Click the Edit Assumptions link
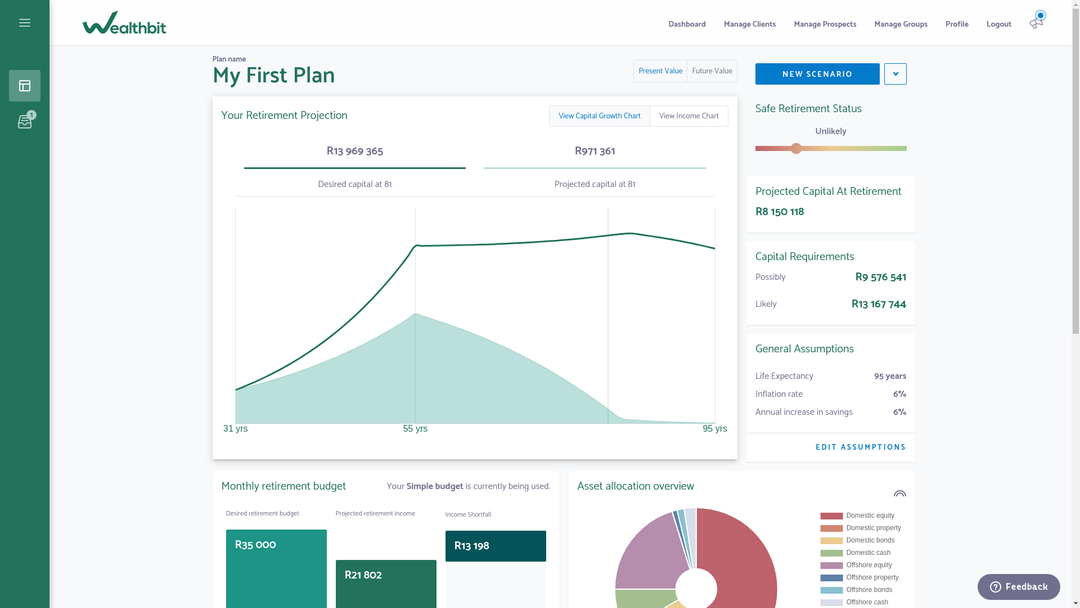The image size is (1080, 608). point(860,447)
